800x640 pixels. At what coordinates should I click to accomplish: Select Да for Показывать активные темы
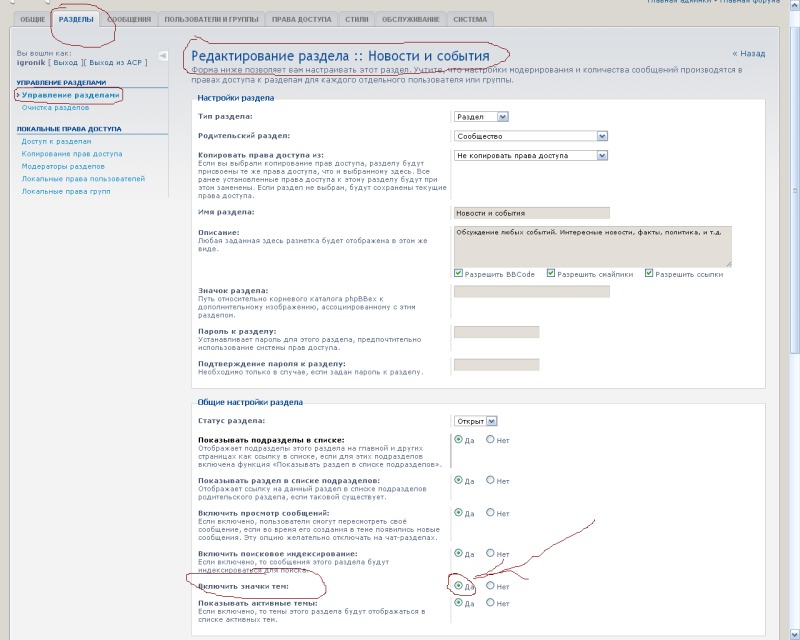459,604
